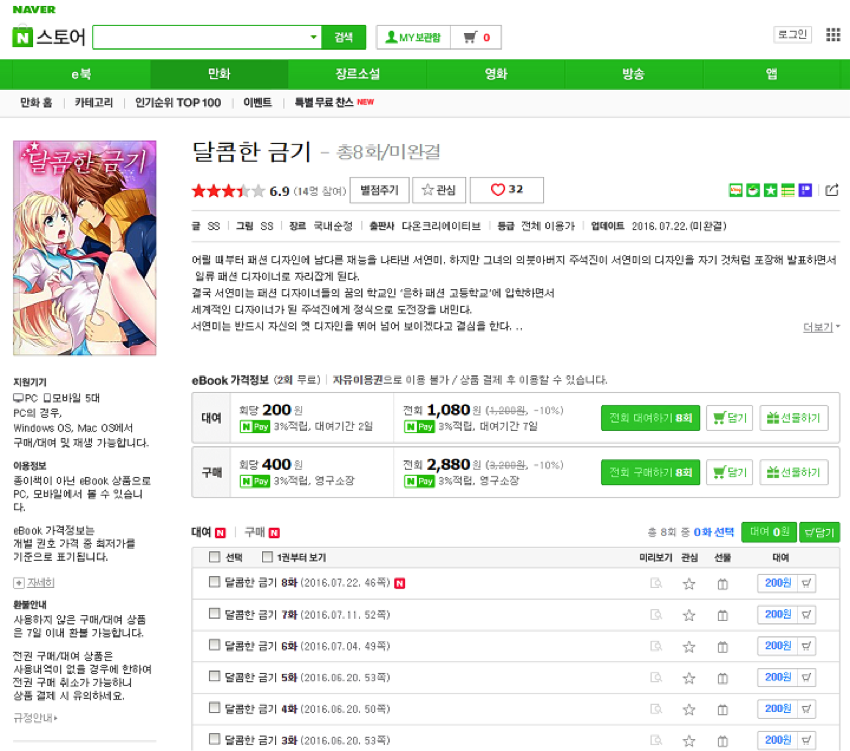850x751 pixels.
Task: Click the heart like button showing 32
Action: point(506,190)
